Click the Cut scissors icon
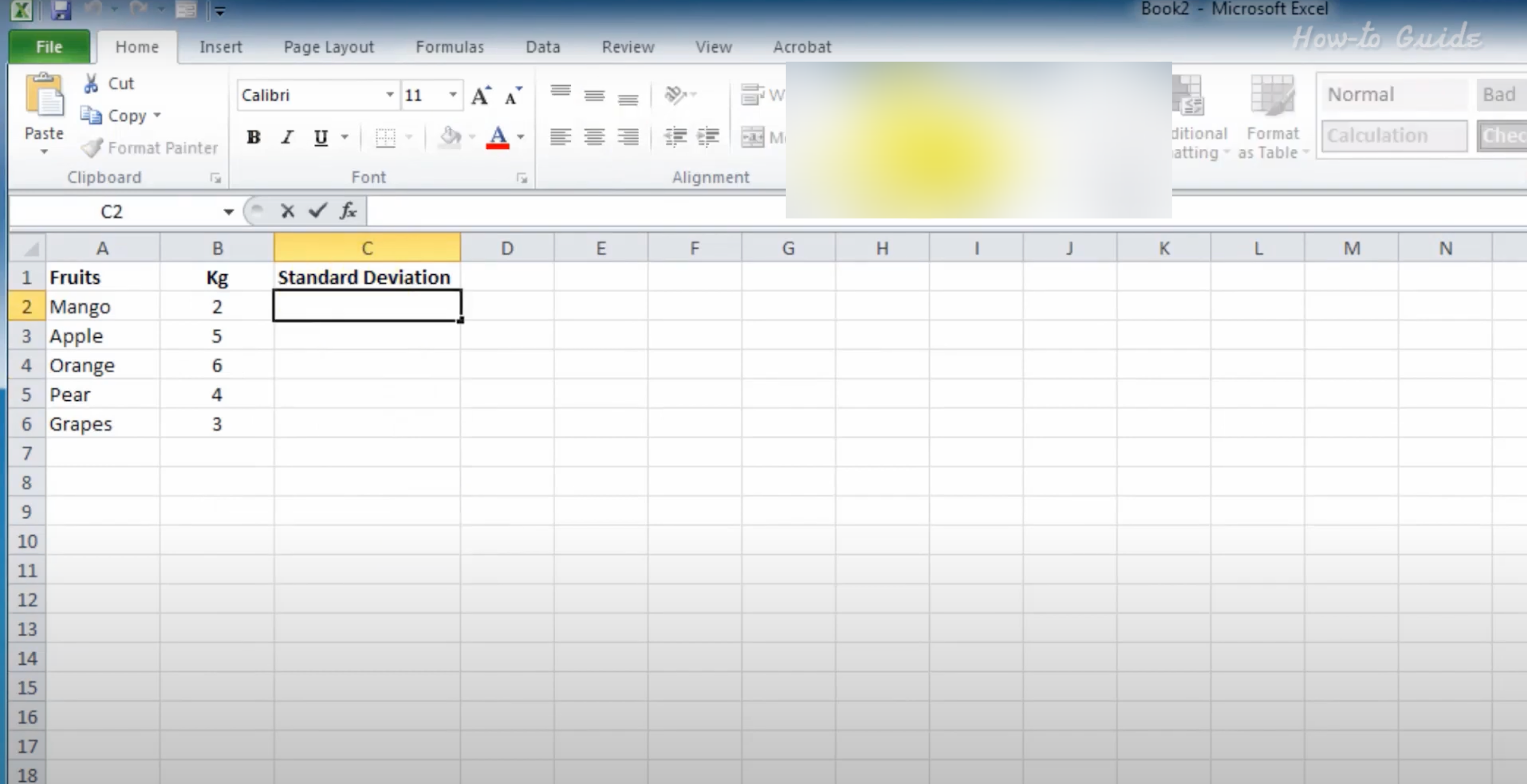1527x784 pixels. [91, 84]
